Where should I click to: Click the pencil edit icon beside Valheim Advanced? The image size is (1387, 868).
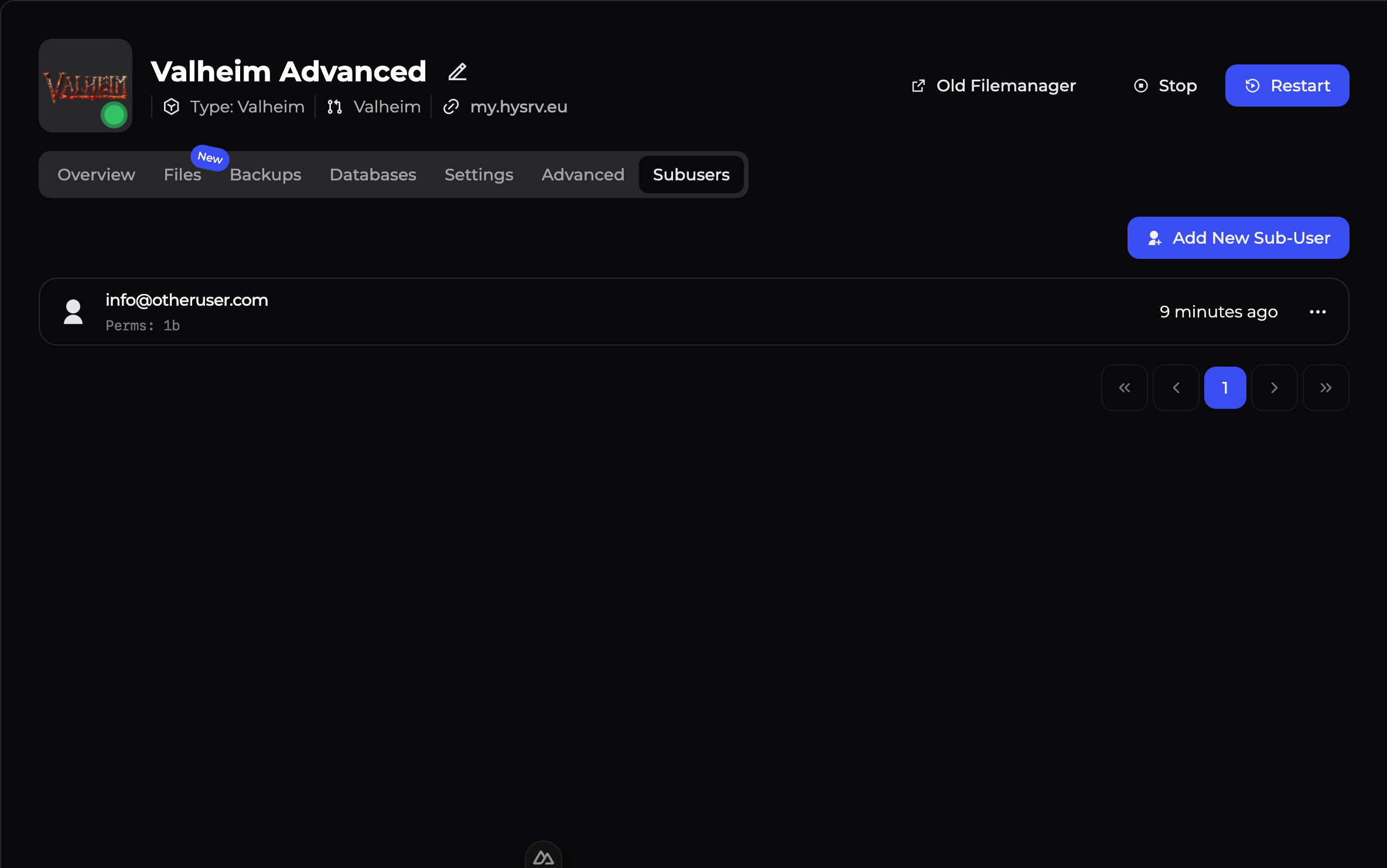pyautogui.click(x=457, y=72)
